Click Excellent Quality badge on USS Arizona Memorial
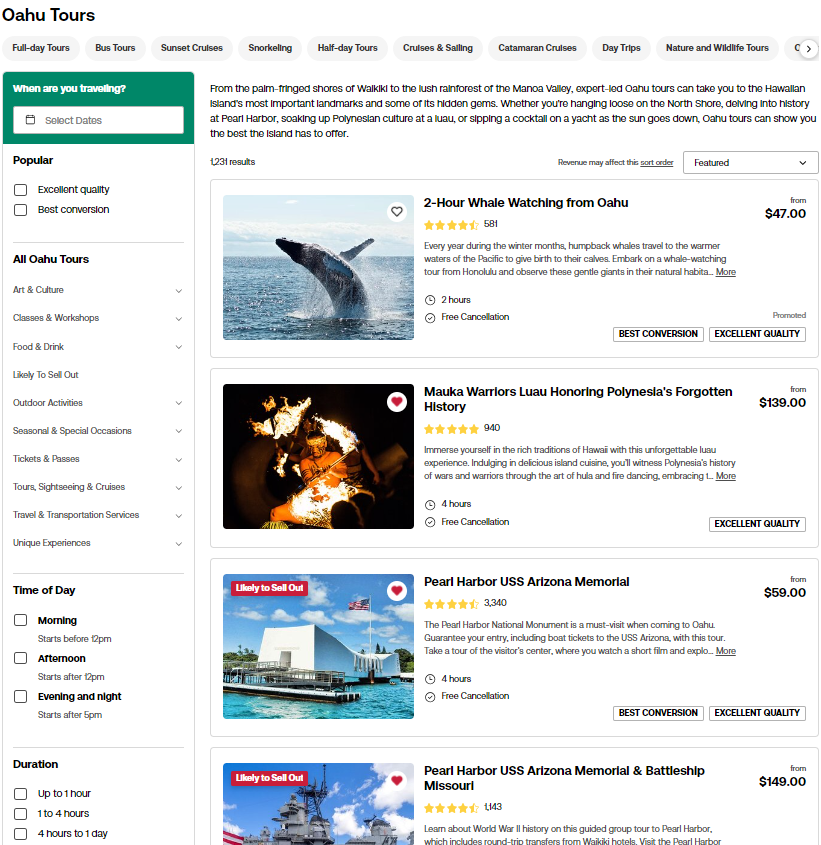The width and height of the screenshot is (821, 845). pyautogui.click(x=757, y=713)
